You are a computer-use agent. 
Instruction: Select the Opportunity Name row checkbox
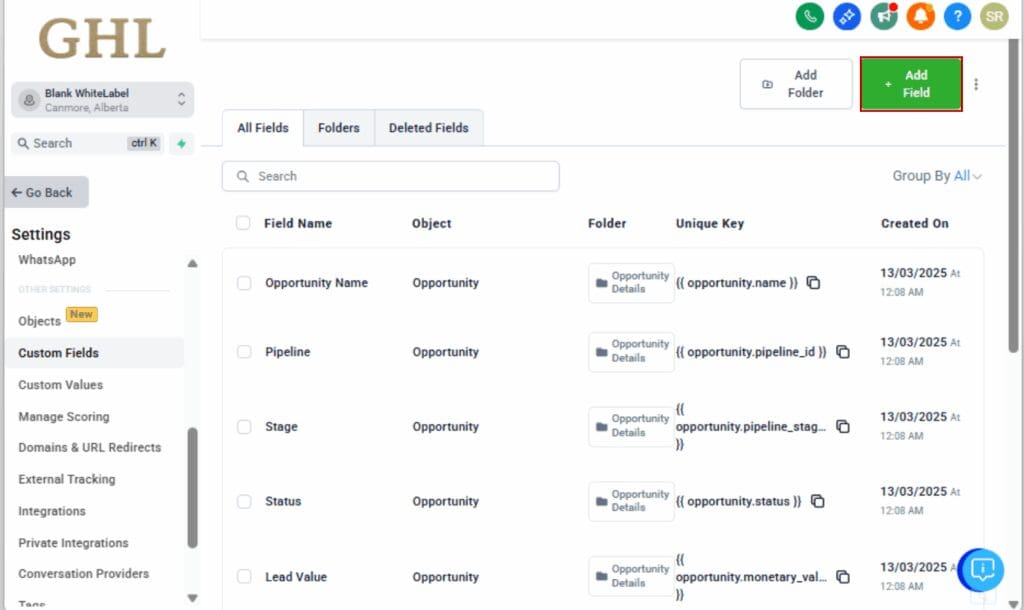coord(243,282)
